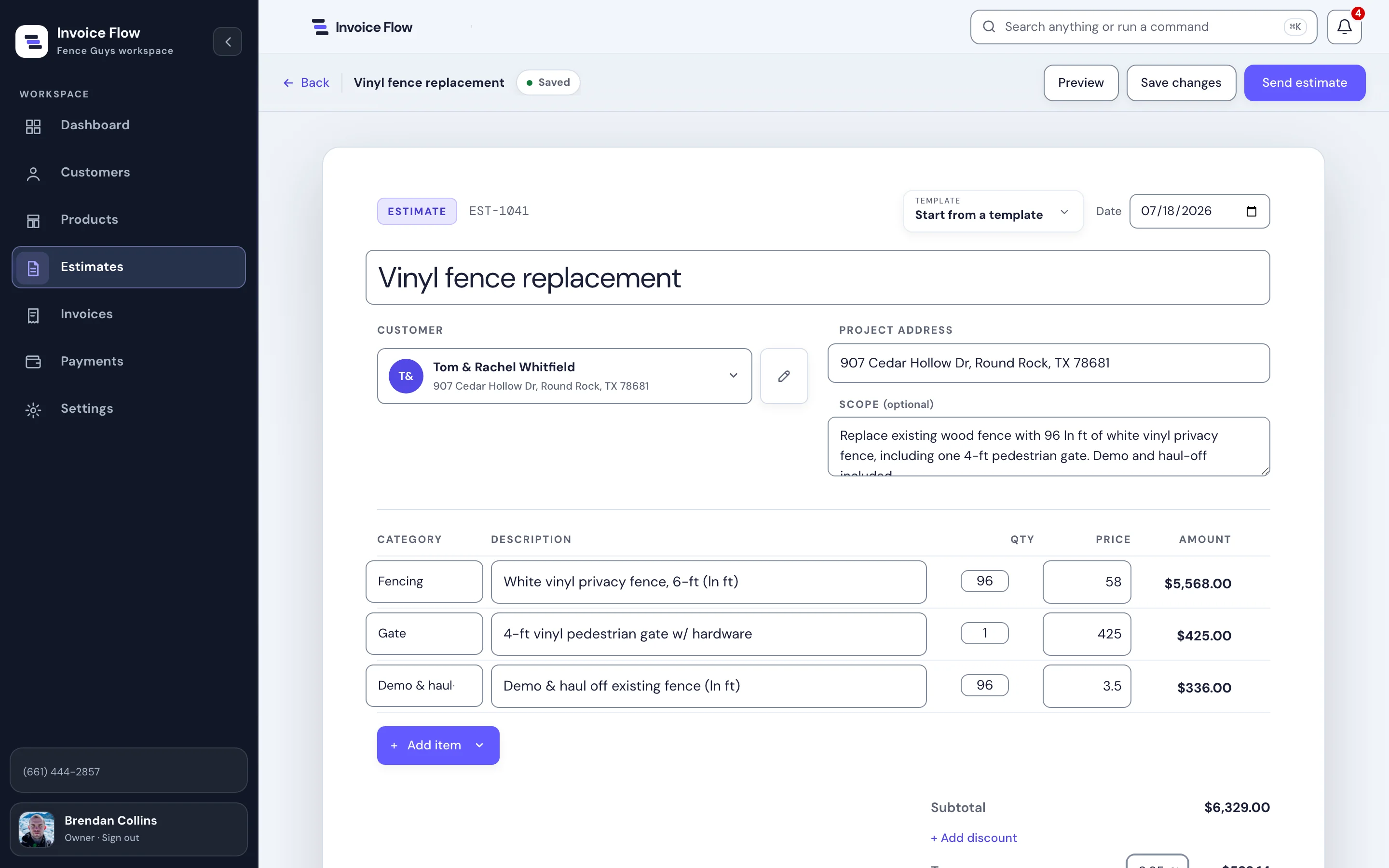Edit Demo & haul off existing fence description

click(708, 685)
